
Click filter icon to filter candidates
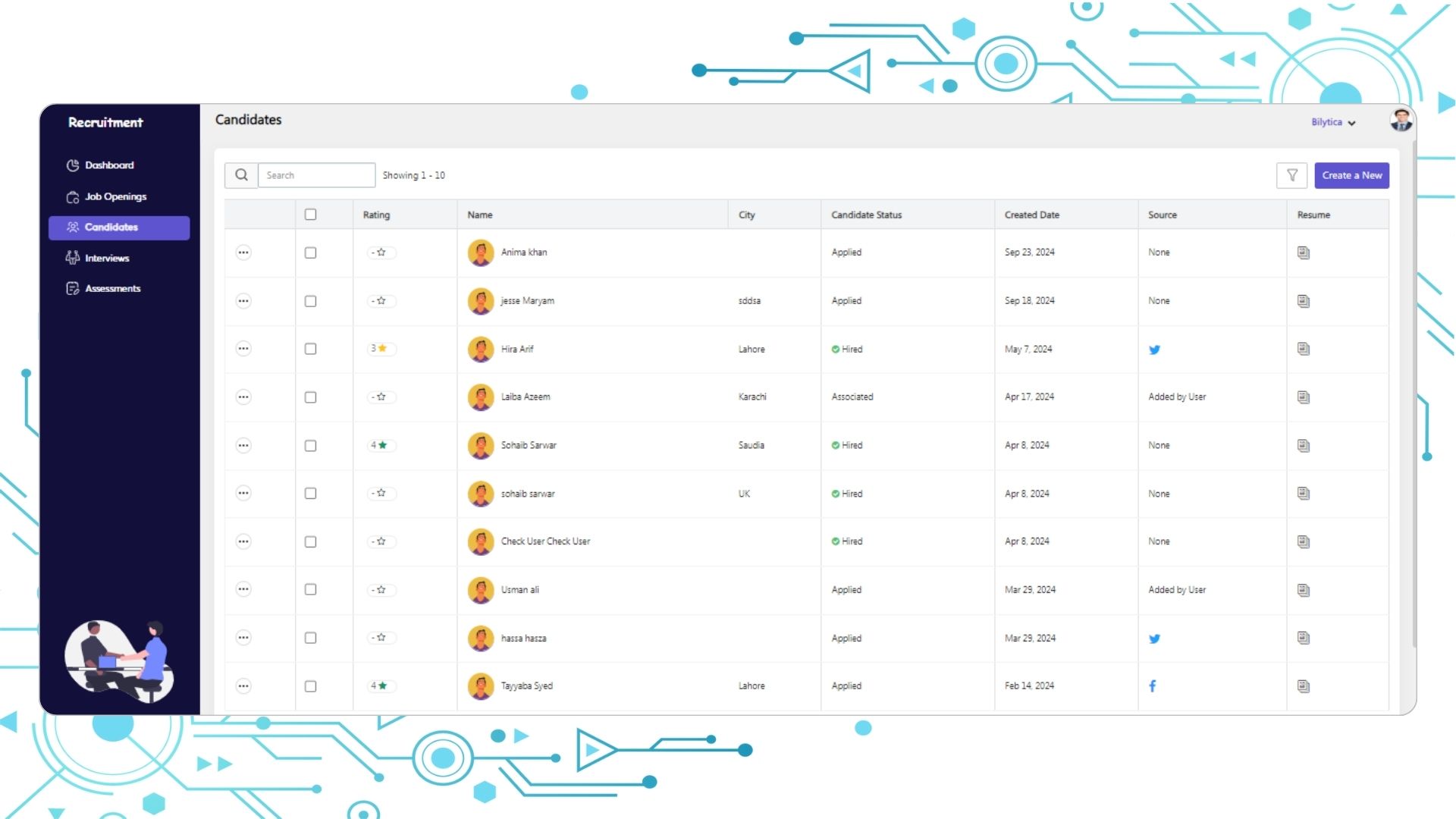click(1292, 175)
